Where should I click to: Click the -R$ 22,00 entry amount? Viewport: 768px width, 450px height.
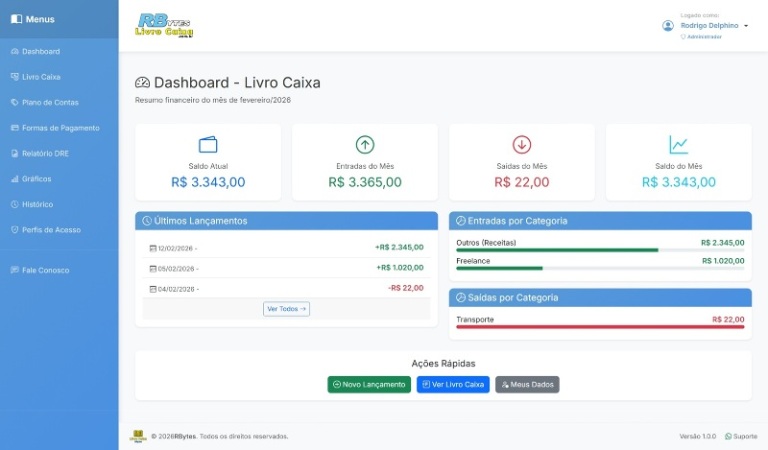[406, 288]
